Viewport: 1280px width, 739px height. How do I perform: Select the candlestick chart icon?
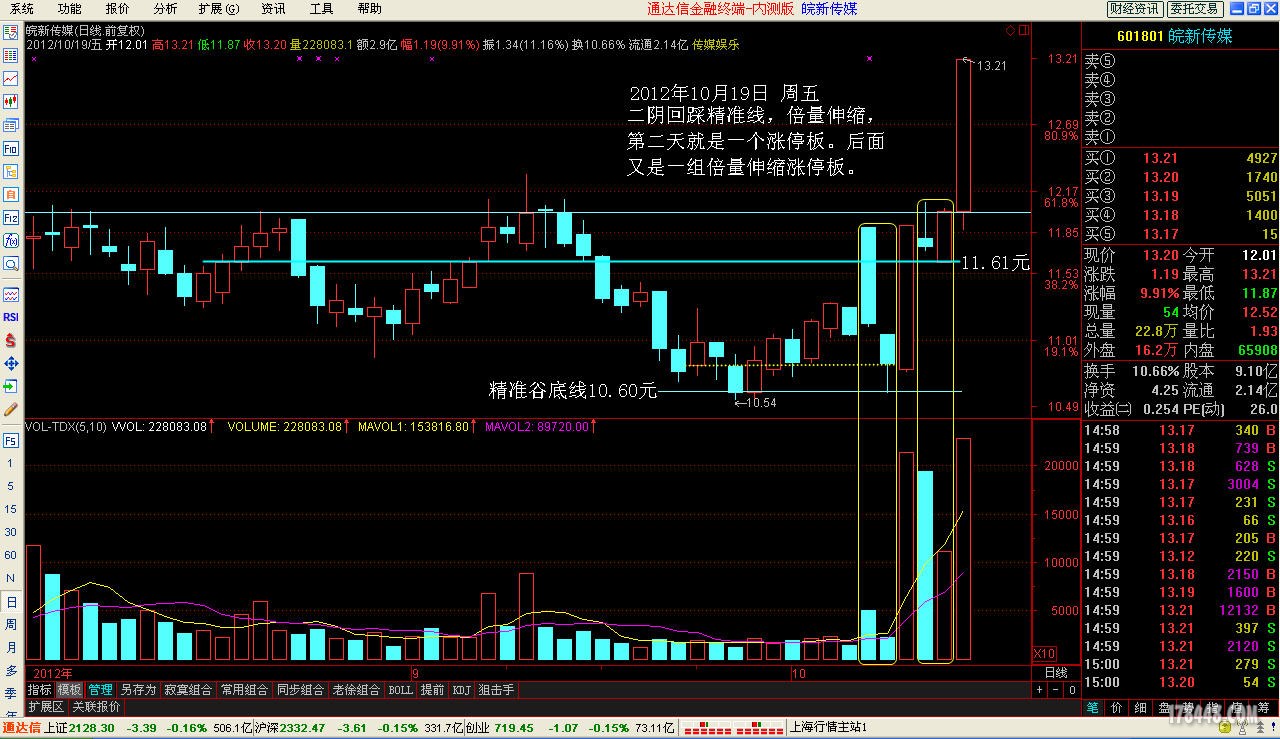point(11,101)
